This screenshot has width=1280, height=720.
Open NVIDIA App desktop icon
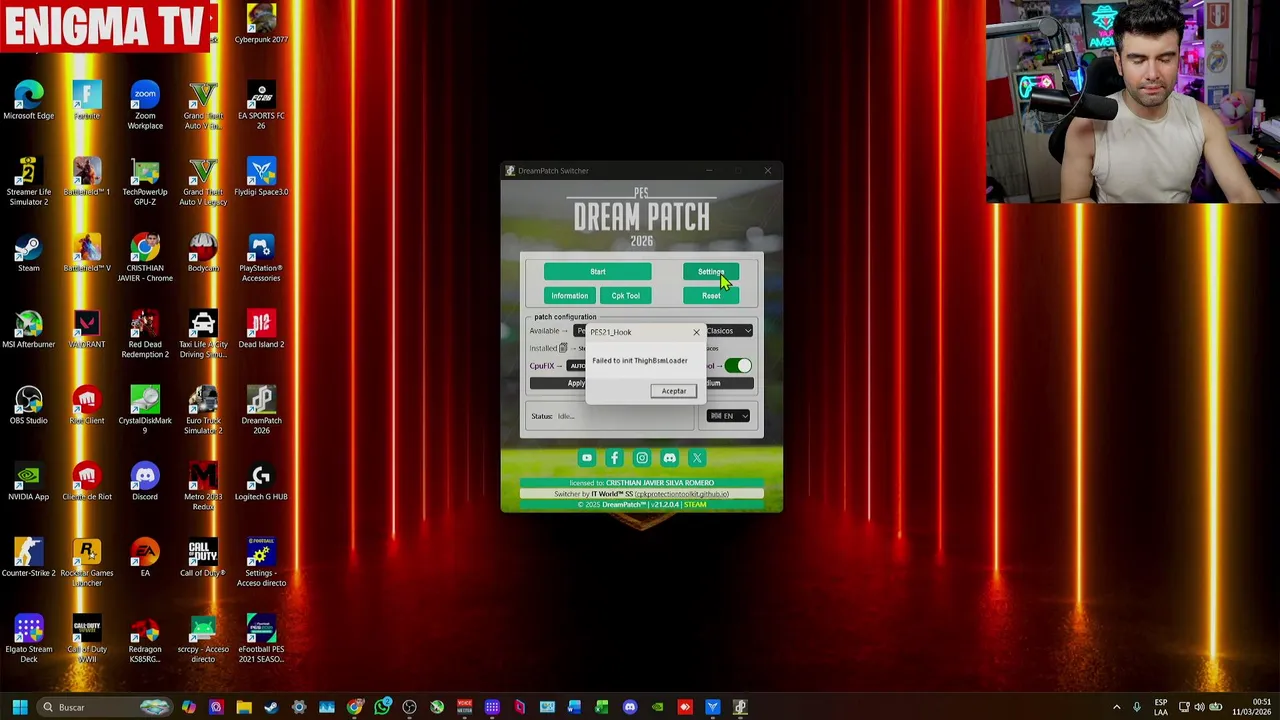pyautogui.click(x=29, y=482)
